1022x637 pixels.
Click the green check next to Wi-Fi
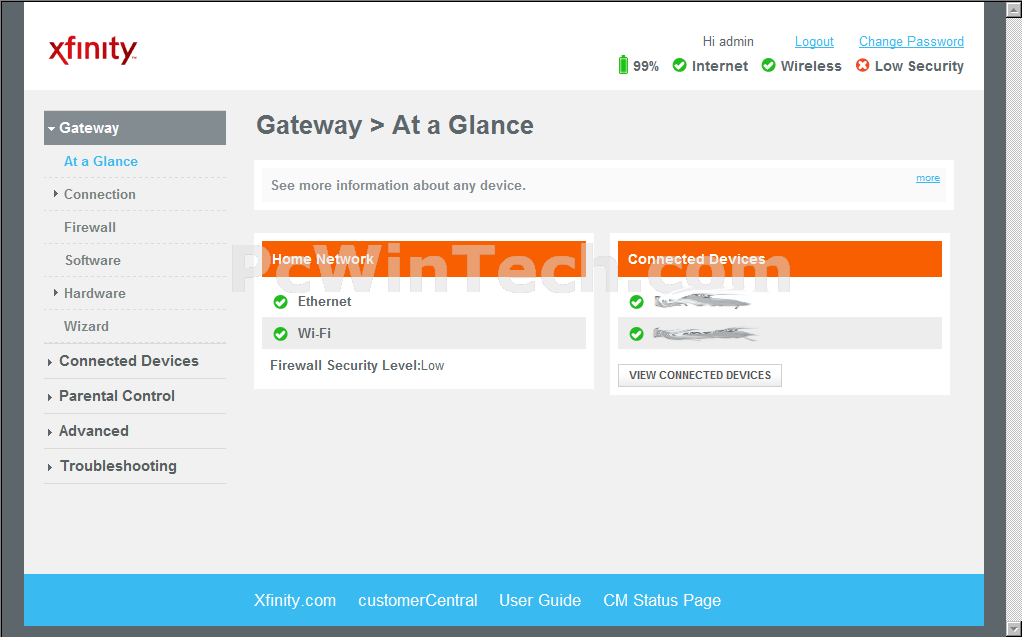coord(280,334)
